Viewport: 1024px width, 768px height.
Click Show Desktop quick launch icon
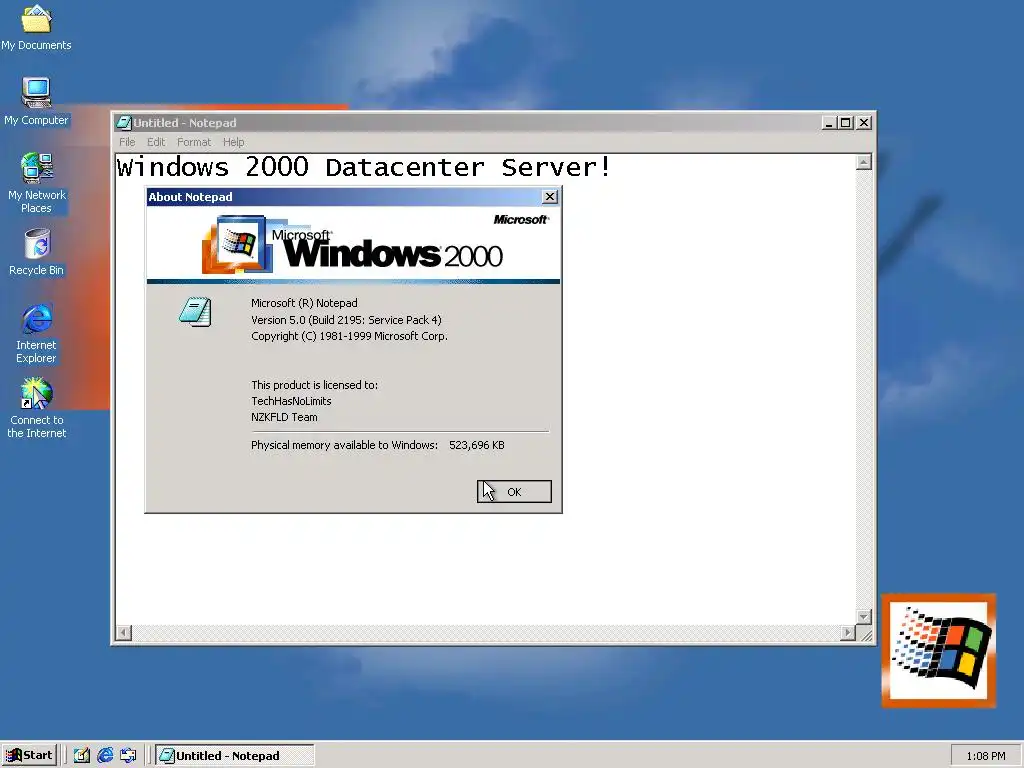click(x=81, y=756)
